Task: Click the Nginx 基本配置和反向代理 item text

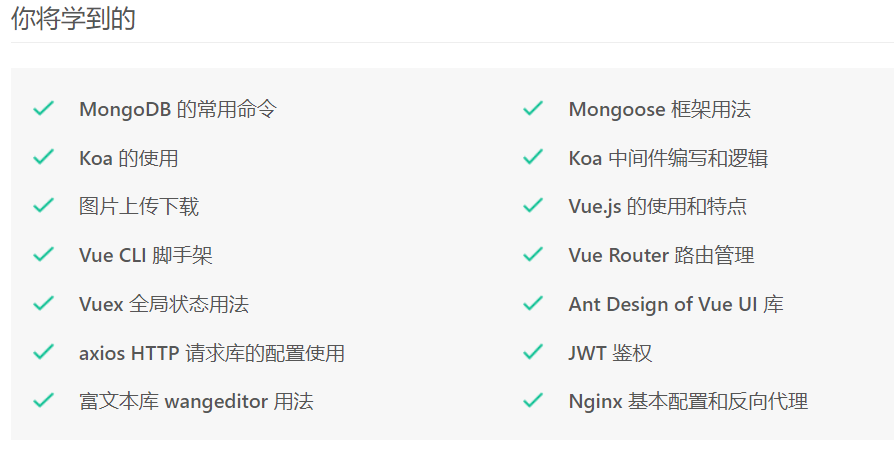Action: [x=688, y=402]
